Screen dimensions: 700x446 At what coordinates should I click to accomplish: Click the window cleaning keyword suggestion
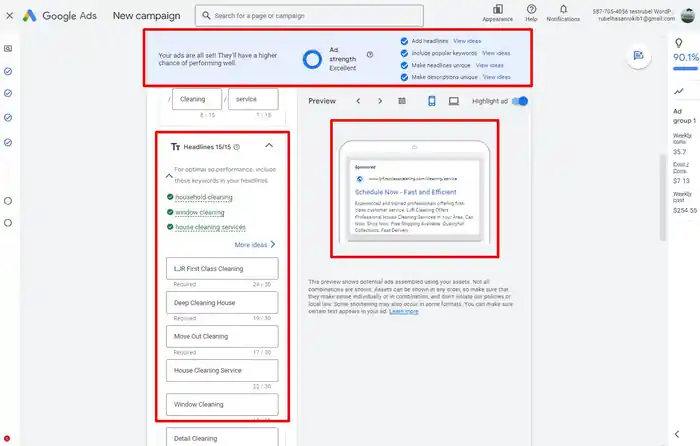point(200,213)
